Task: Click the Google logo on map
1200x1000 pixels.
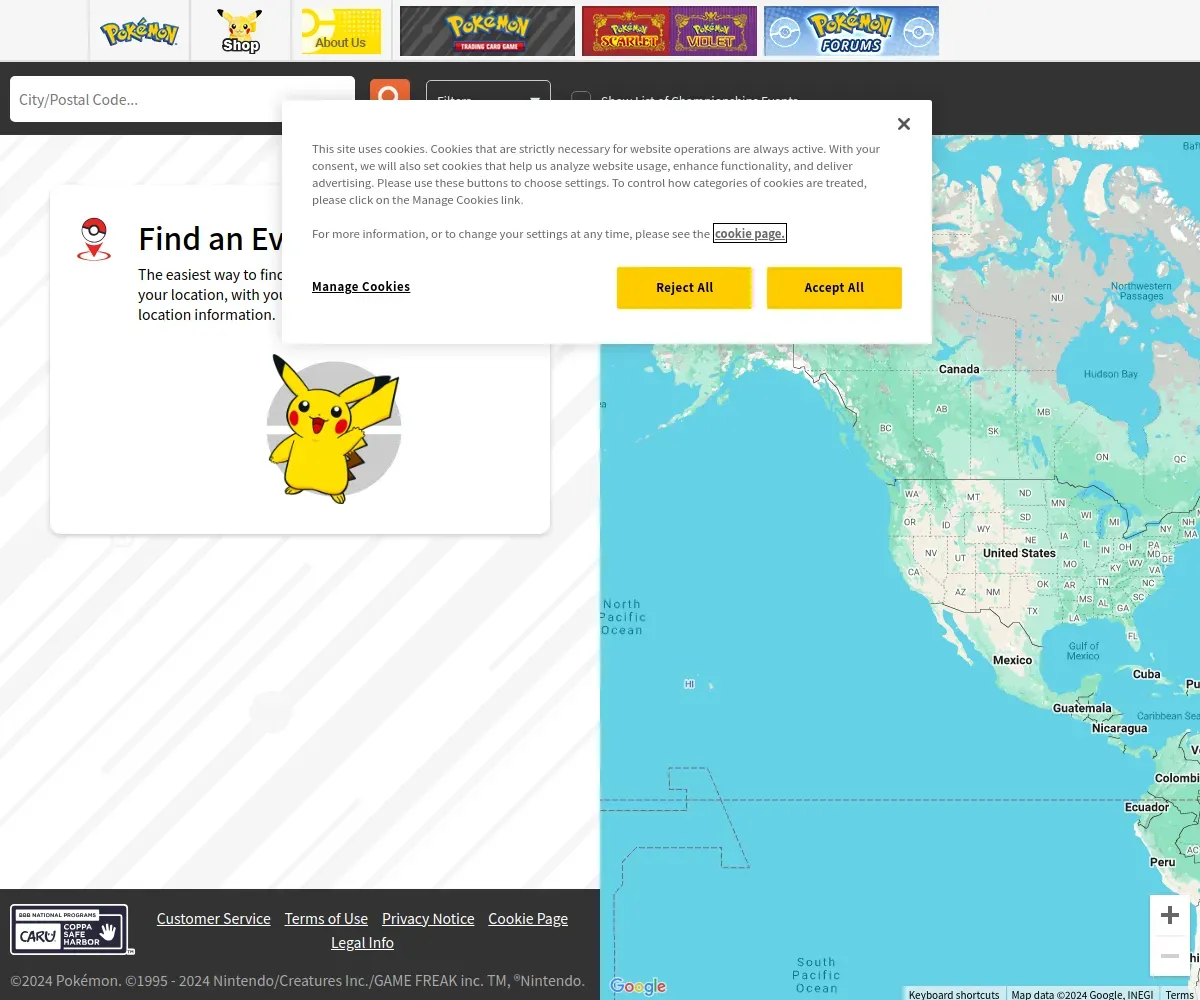Action: coord(638,987)
